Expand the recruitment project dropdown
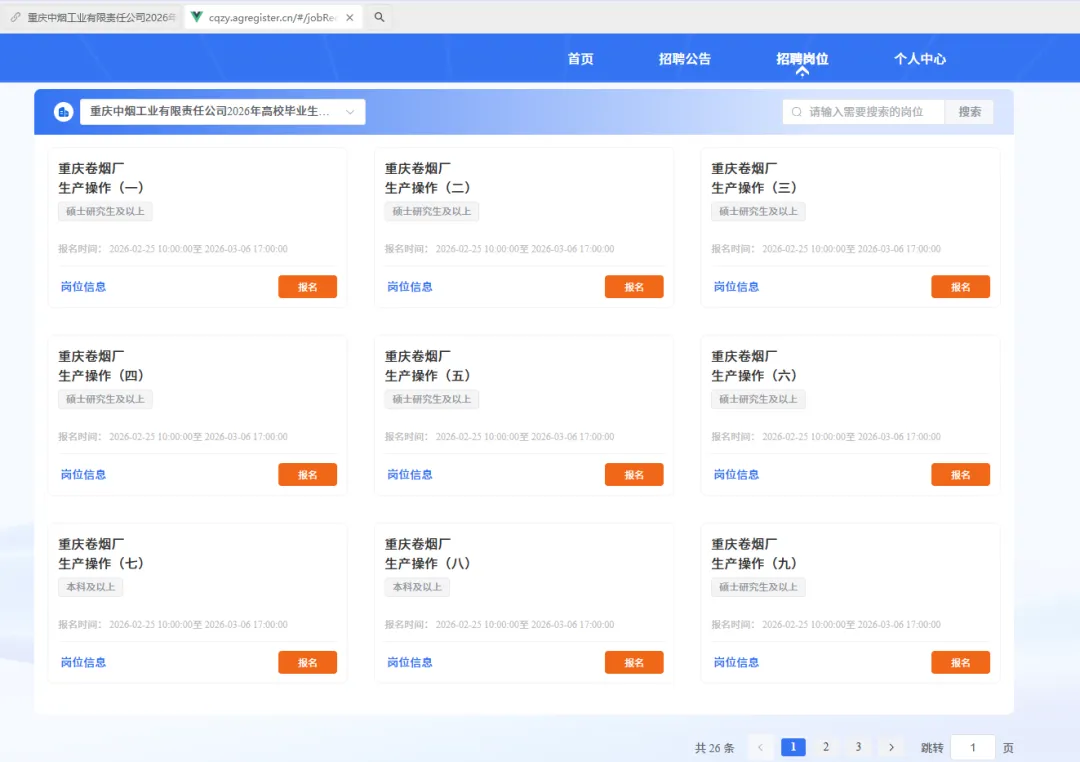1080x762 pixels. [222, 112]
